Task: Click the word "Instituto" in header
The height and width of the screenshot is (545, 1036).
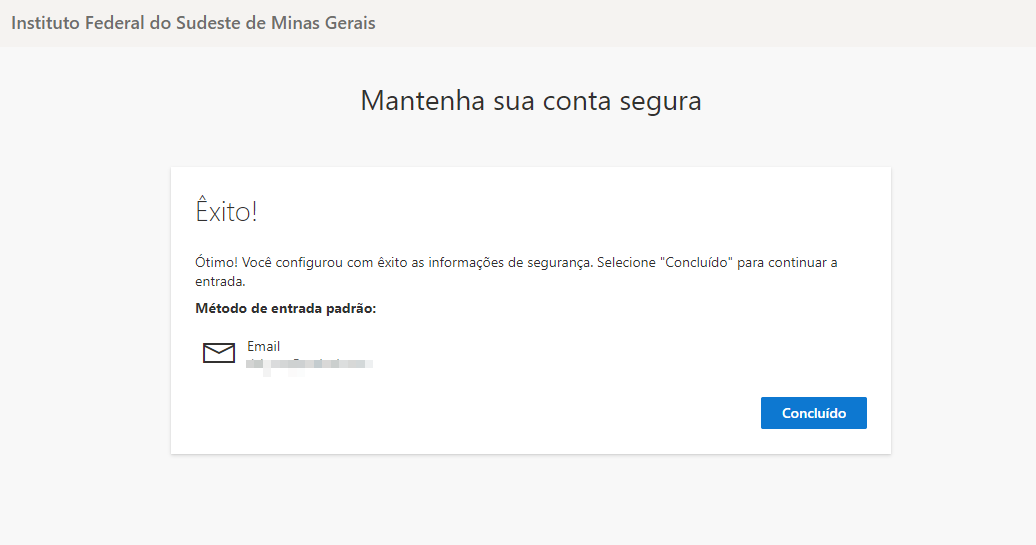Action: (42, 22)
